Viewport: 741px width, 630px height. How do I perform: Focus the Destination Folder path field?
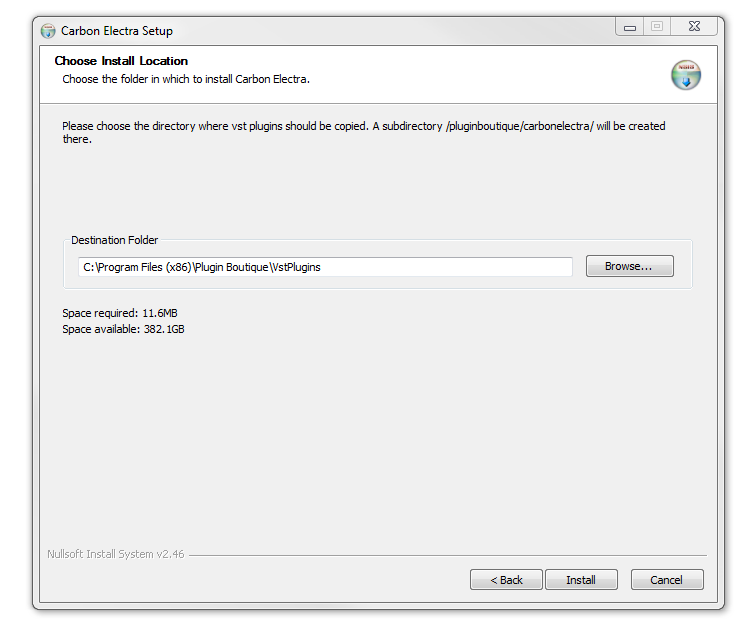[x=325, y=267]
